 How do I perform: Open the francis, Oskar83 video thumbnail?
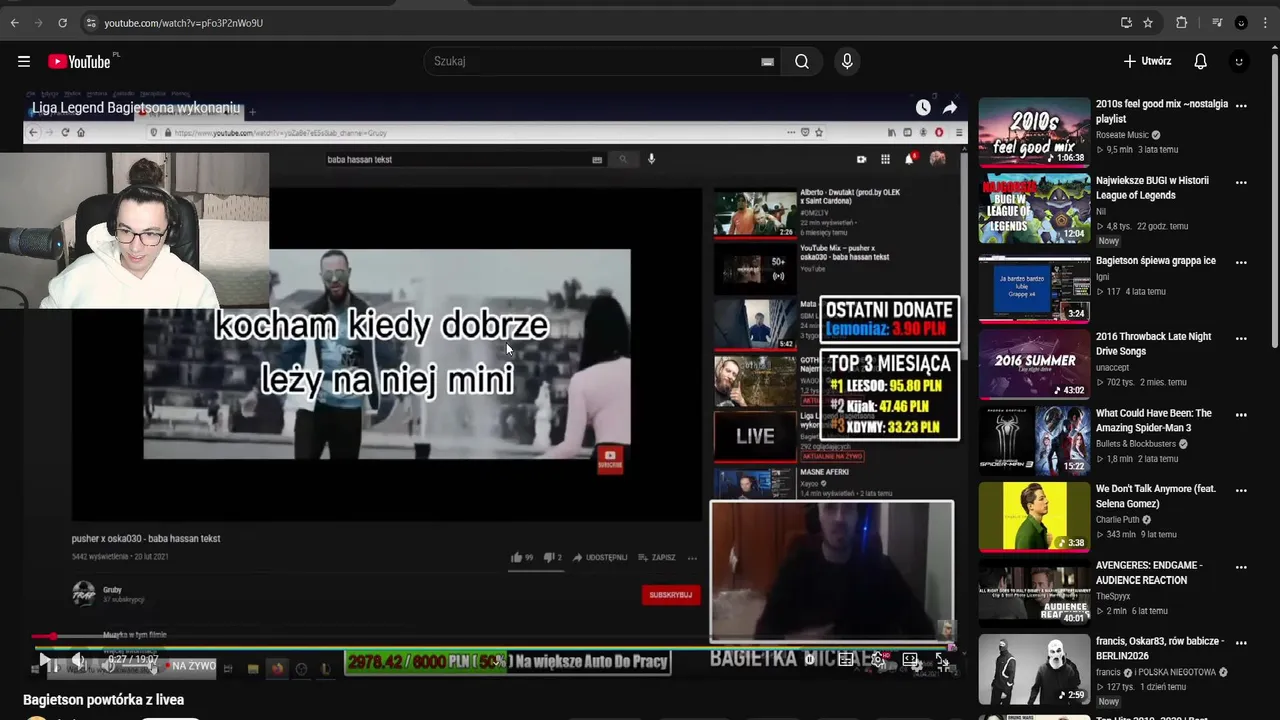click(1034, 669)
